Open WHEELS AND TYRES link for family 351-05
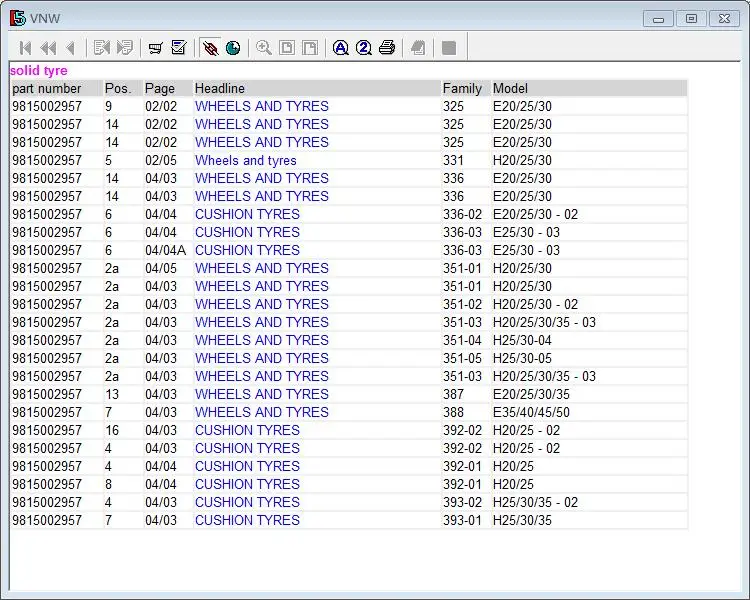750x600 pixels. coord(262,358)
